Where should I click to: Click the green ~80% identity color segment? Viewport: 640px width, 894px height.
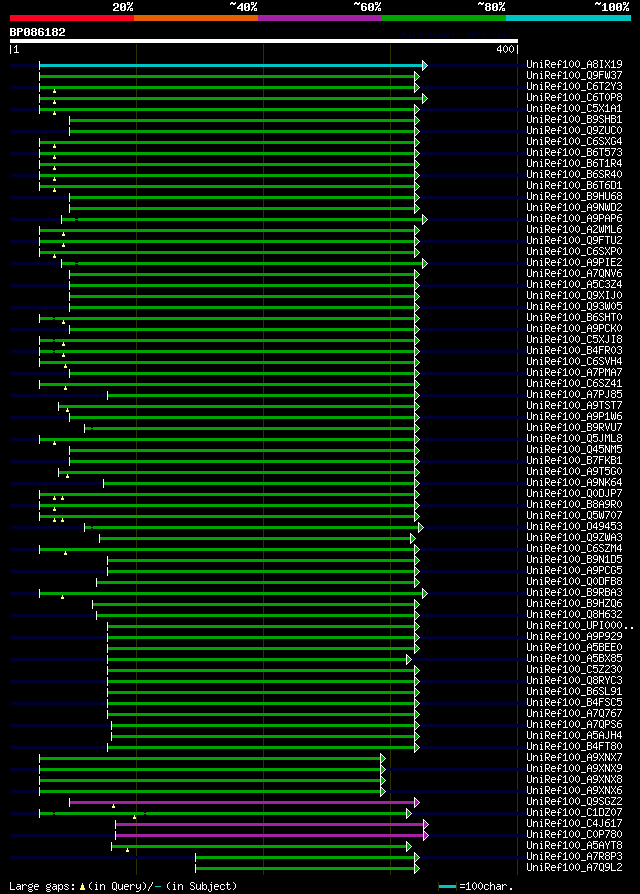444,18
